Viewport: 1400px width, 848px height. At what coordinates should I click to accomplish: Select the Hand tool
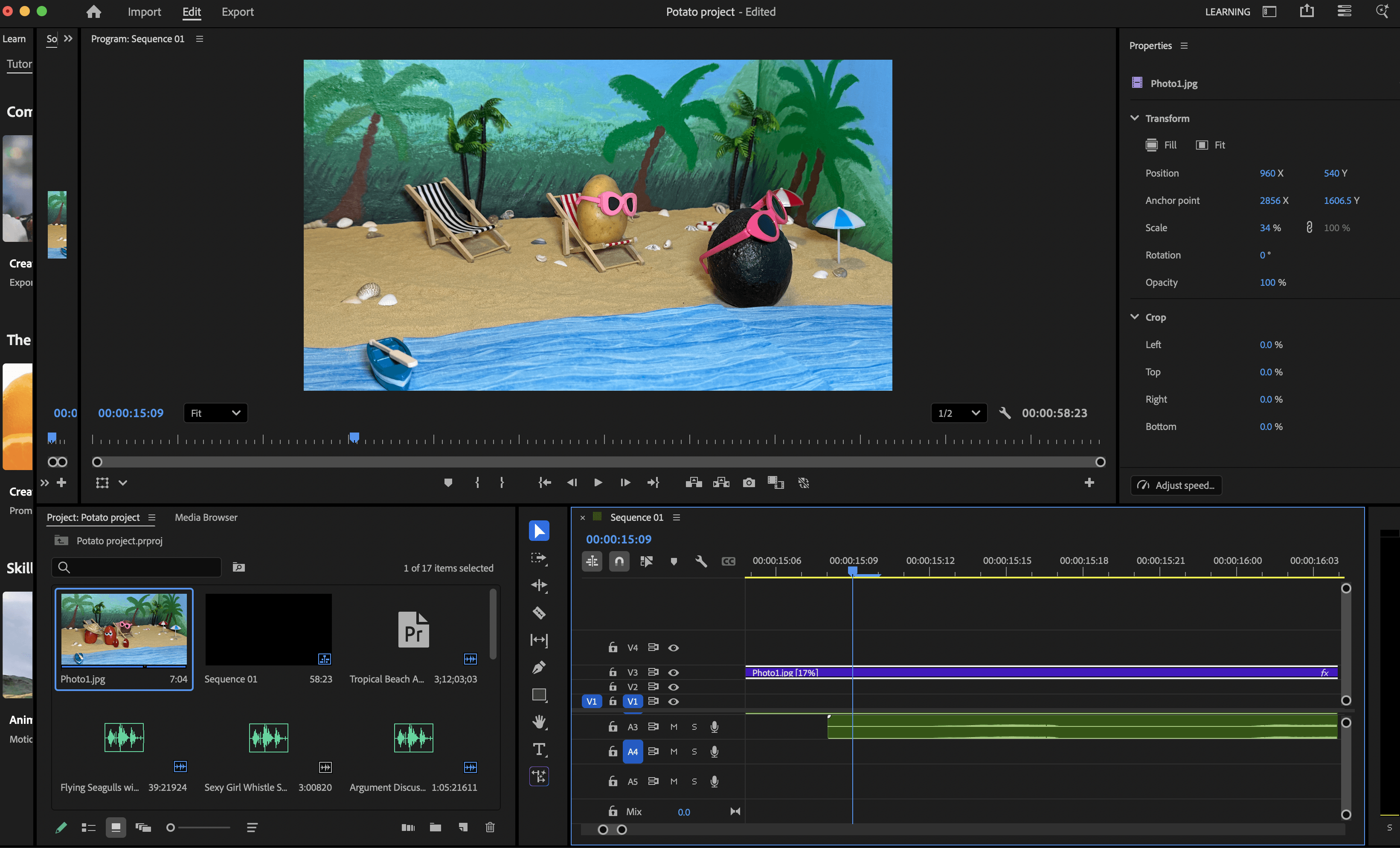point(539,722)
